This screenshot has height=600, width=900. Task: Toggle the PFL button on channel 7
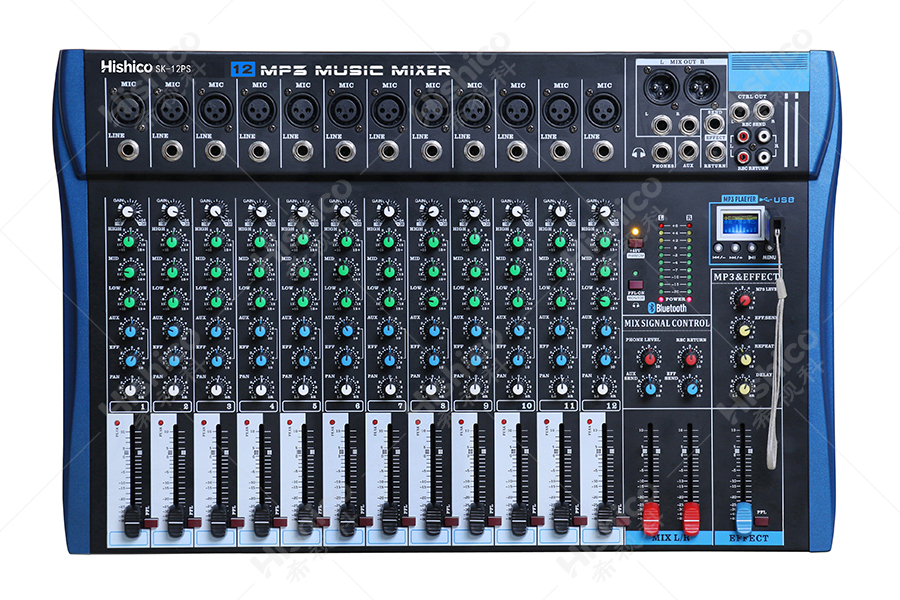click(408, 522)
